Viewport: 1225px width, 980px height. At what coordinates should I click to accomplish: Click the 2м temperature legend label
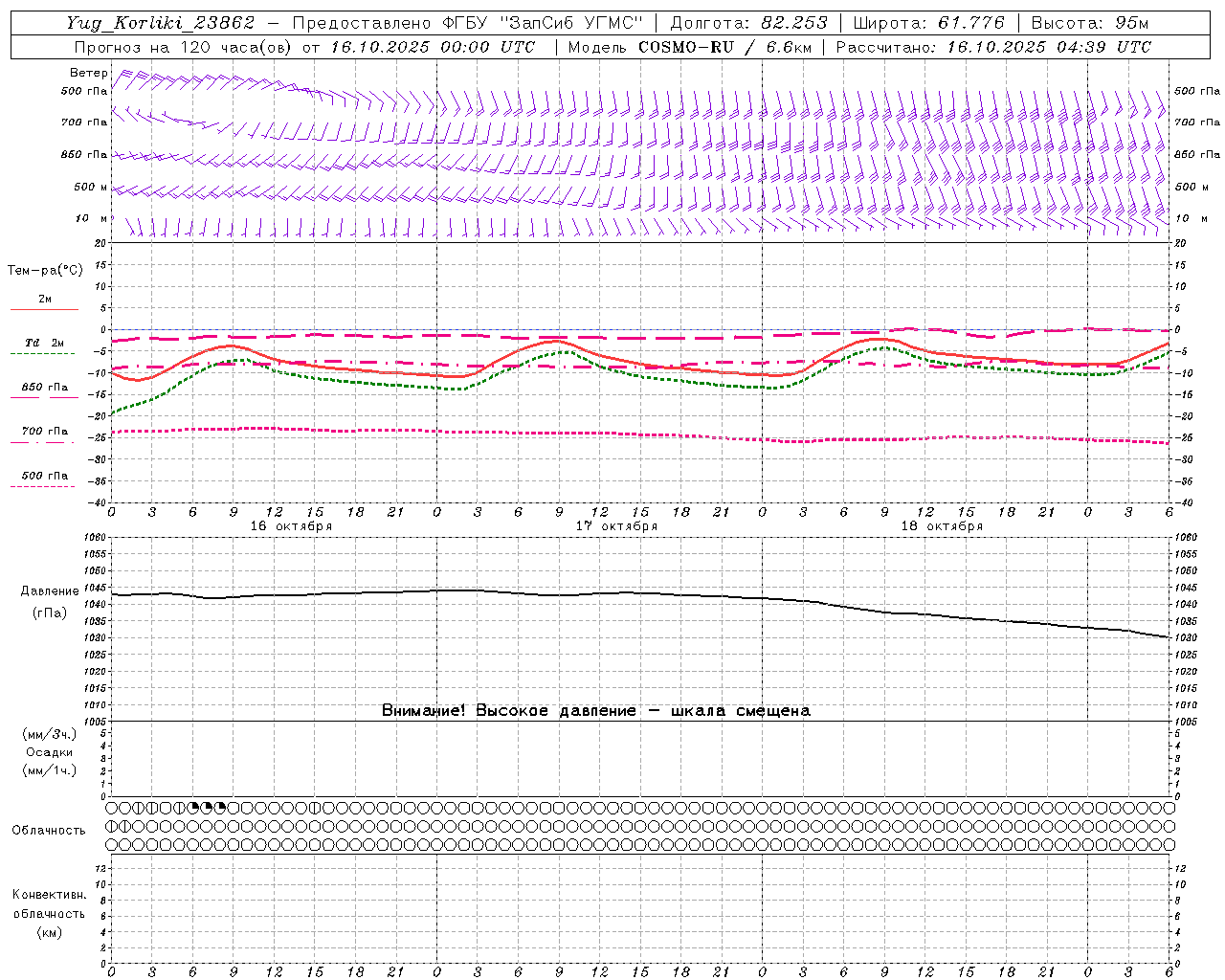[x=45, y=300]
